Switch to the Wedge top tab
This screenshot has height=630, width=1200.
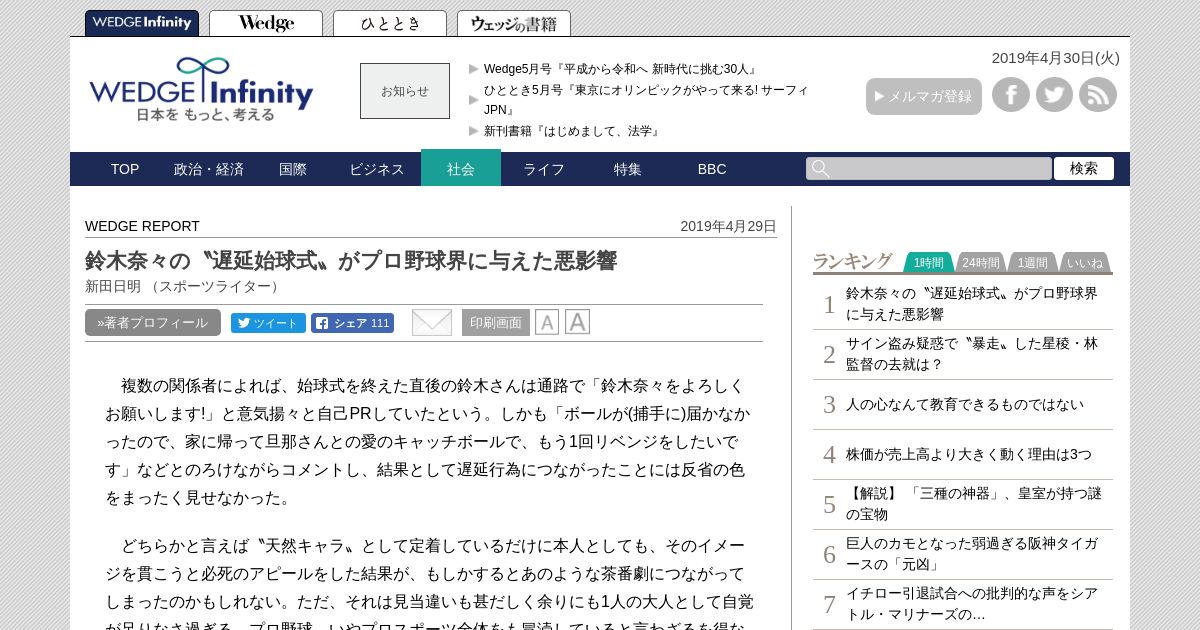point(266,23)
